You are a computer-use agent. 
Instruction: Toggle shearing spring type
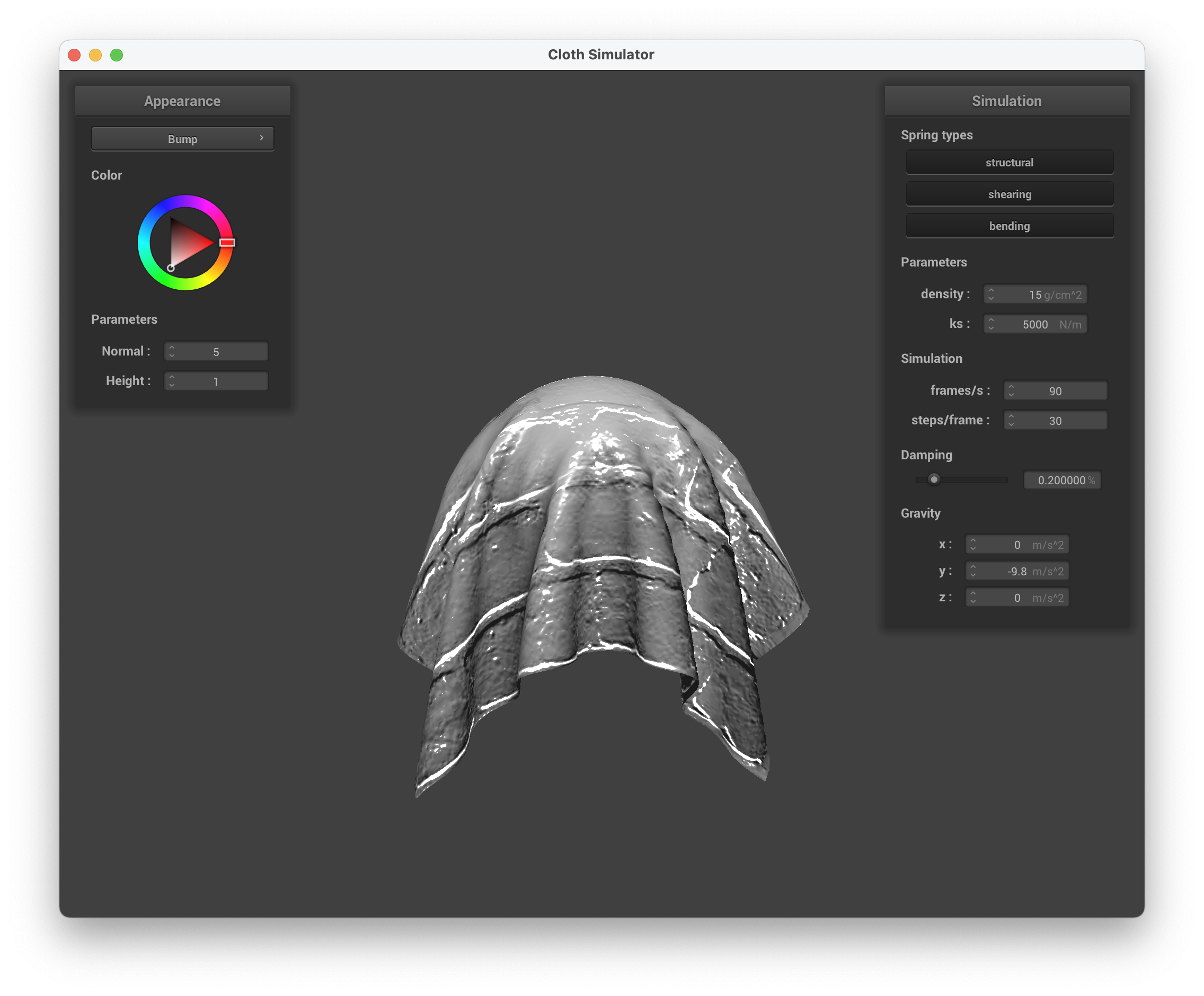coord(1009,194)
